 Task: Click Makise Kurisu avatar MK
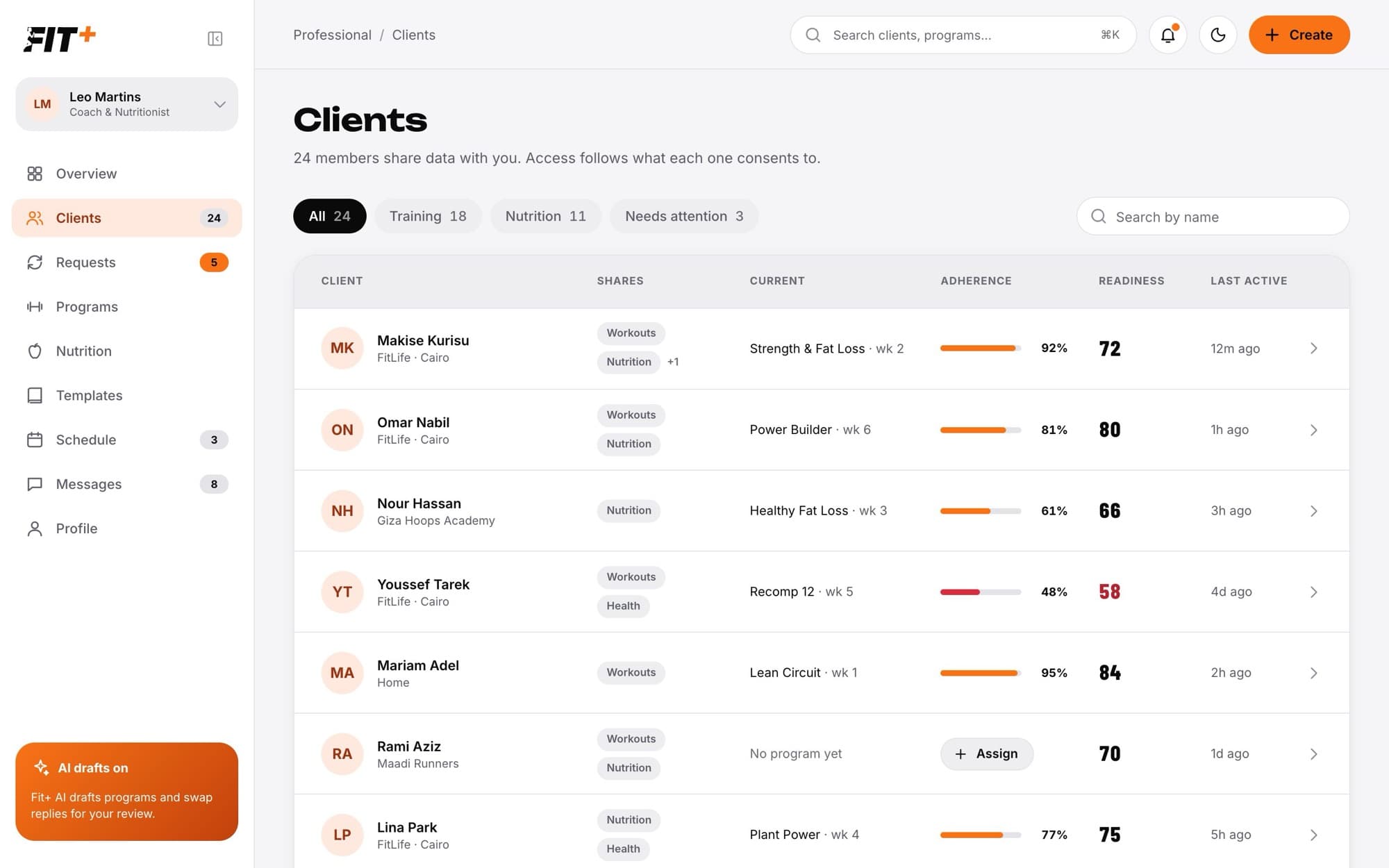[x=342, y=348]
